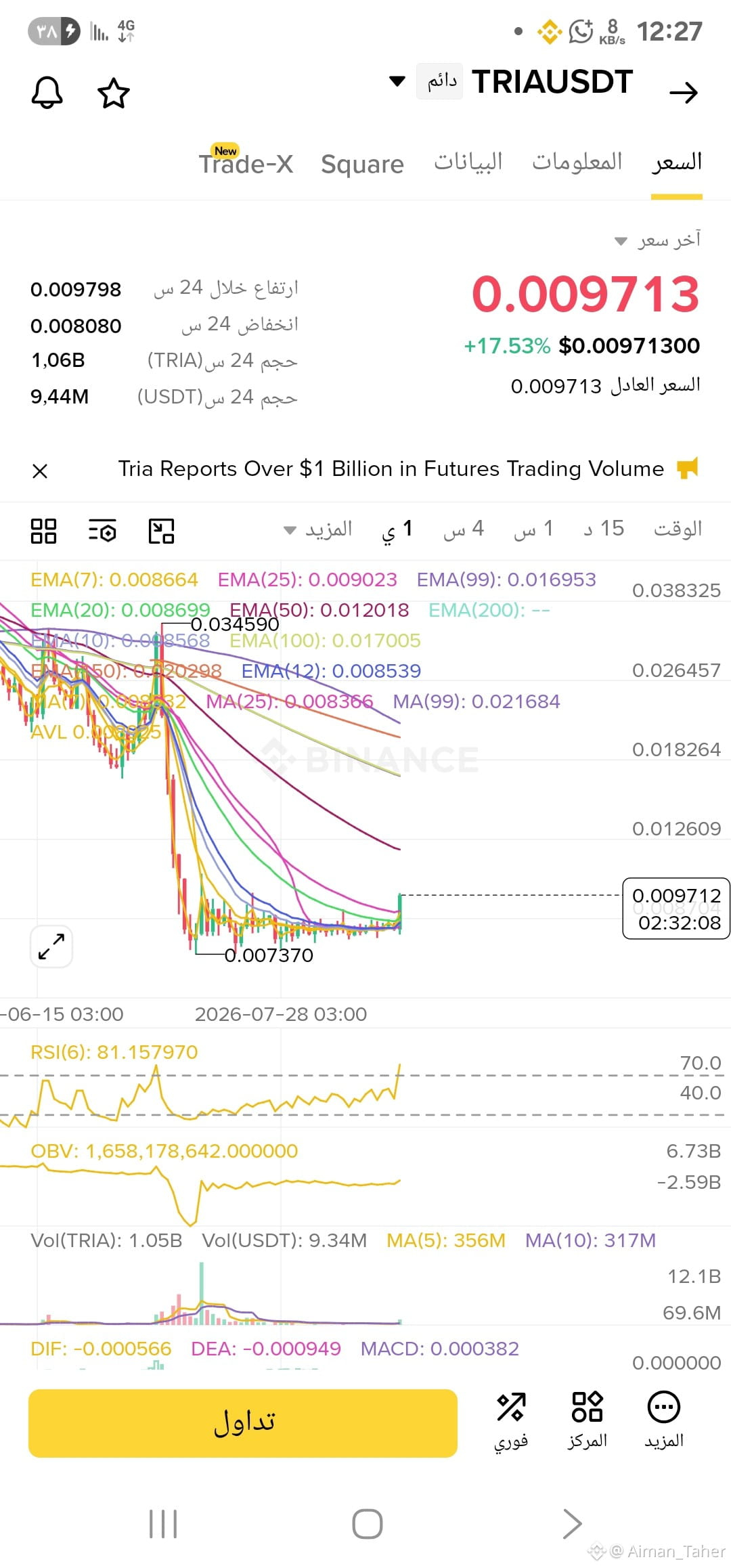This screenshot has height=1568, width=731.
Task: Tap Android recent apps button
Action: [163, 1524]
